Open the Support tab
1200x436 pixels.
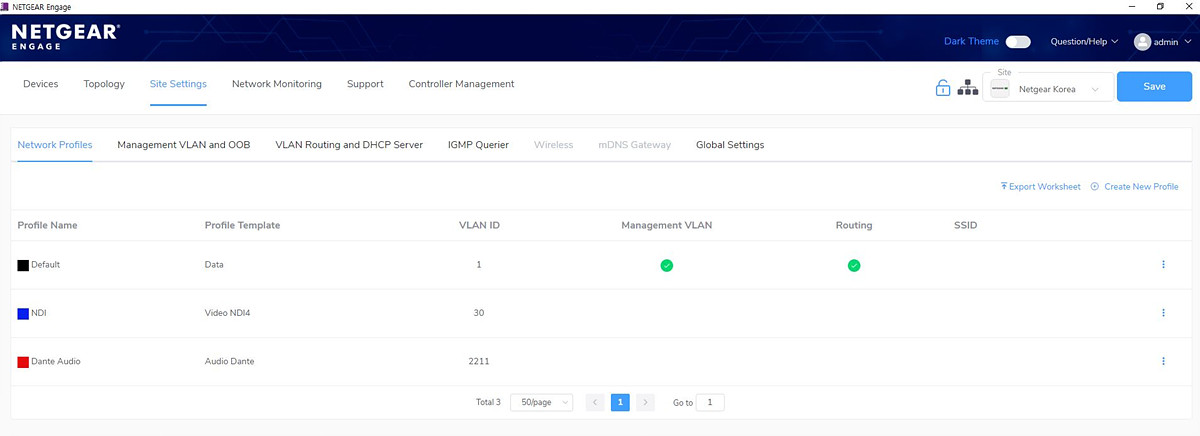pos(365,84)
